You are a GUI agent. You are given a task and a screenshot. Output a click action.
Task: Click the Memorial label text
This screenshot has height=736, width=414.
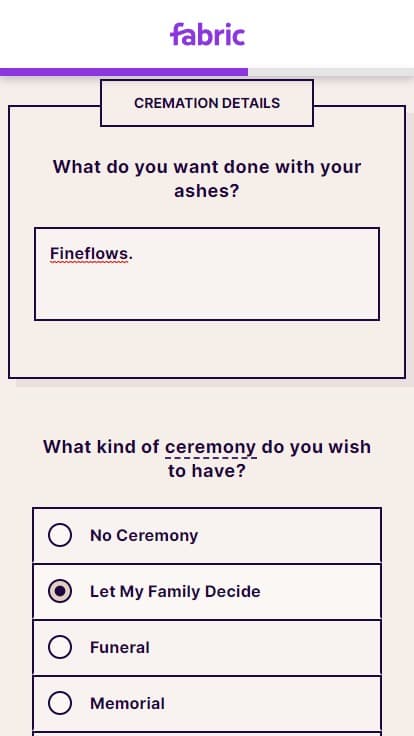tap(127, 704)
